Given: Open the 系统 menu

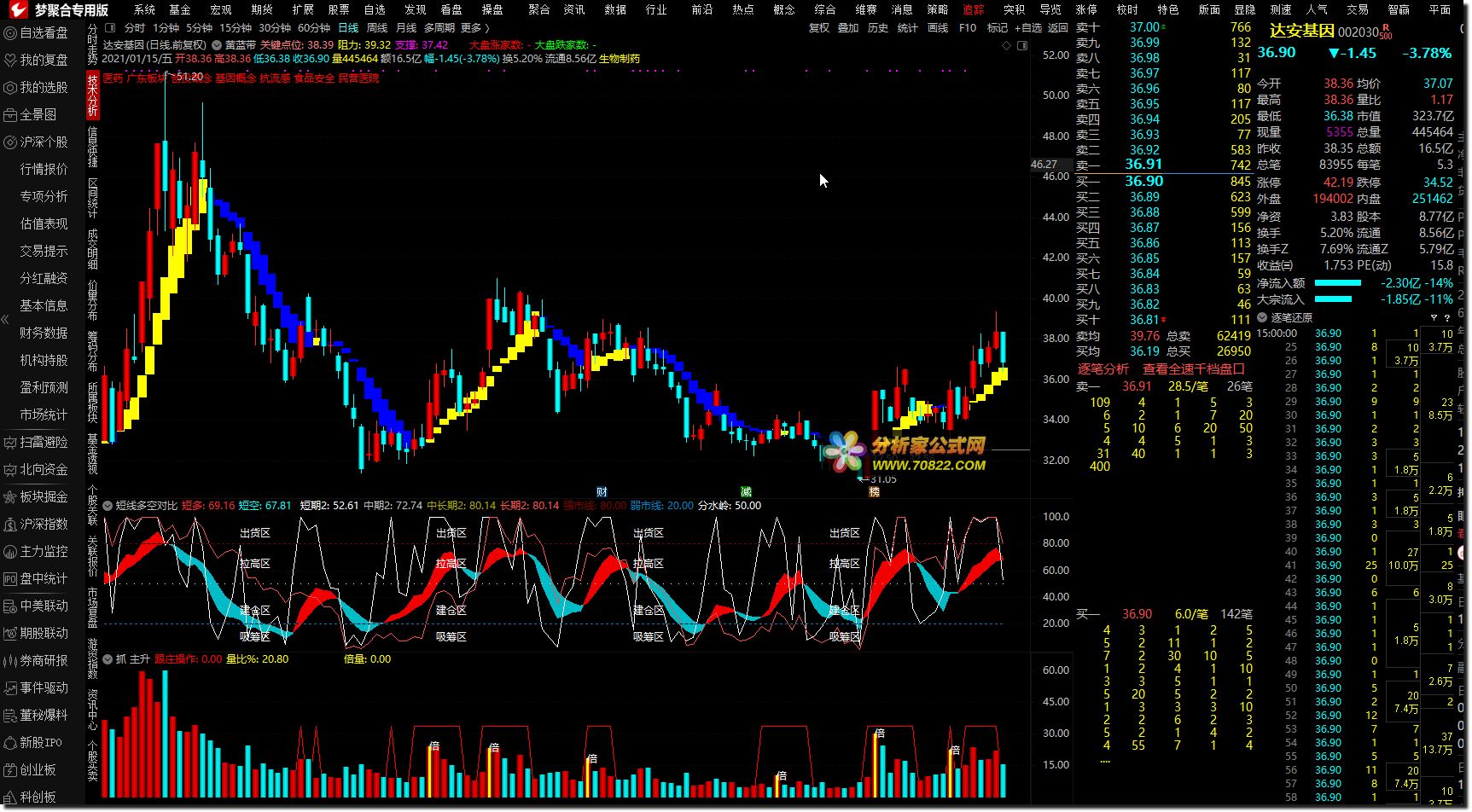Looking at the screenshot, I should click(144, 9).
